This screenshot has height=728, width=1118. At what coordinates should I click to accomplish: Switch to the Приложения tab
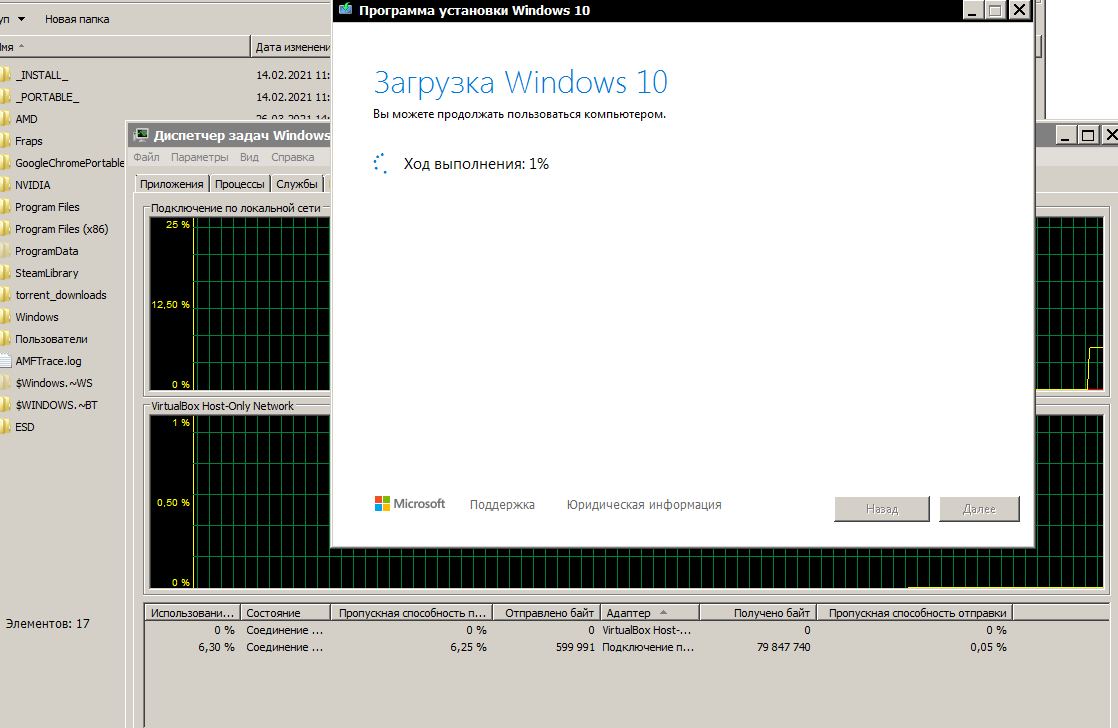pyautogui.click(x=172, y=184)
